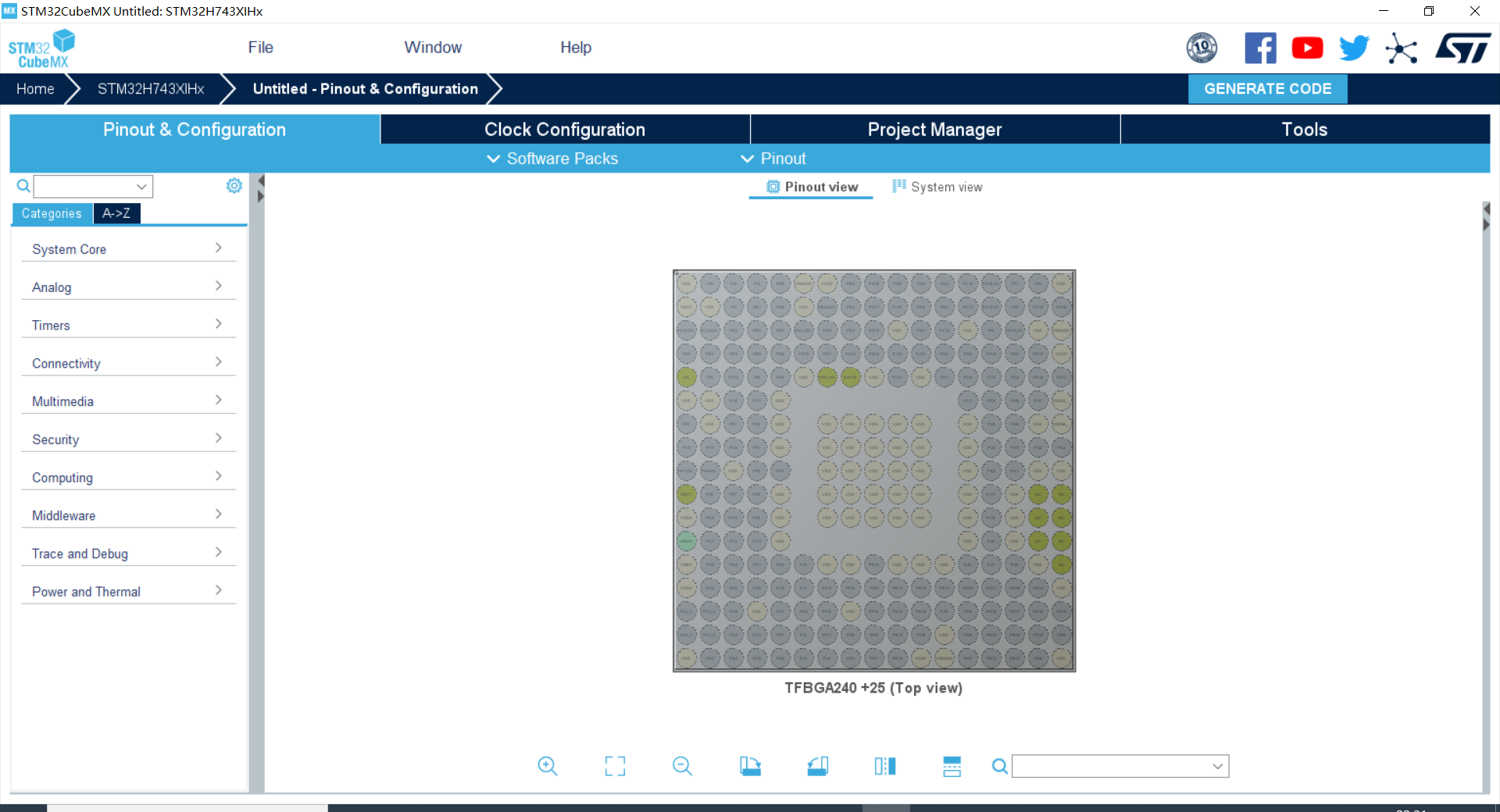Open the peripheral search combo box dropdown
This screenshot has height=812, width=1500.
click(141, 187)
